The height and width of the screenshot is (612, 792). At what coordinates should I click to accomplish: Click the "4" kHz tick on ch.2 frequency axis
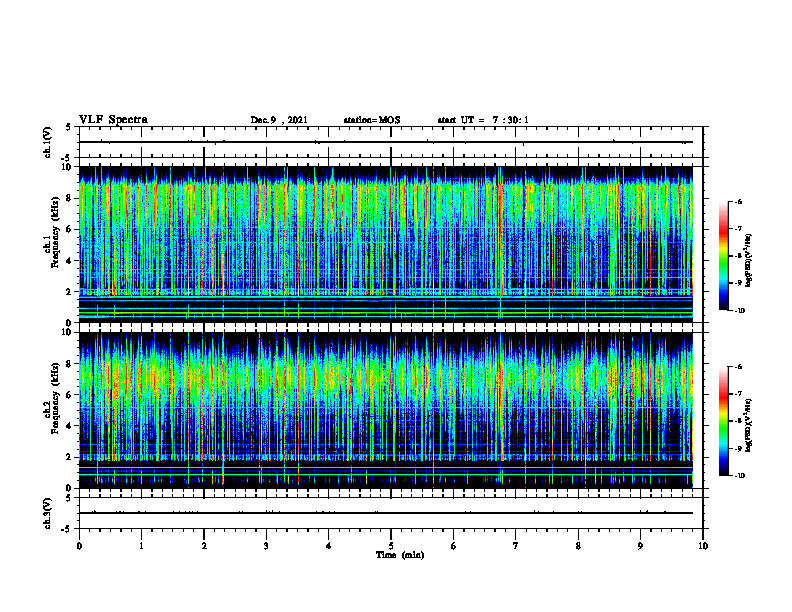(x=69, y=426)
